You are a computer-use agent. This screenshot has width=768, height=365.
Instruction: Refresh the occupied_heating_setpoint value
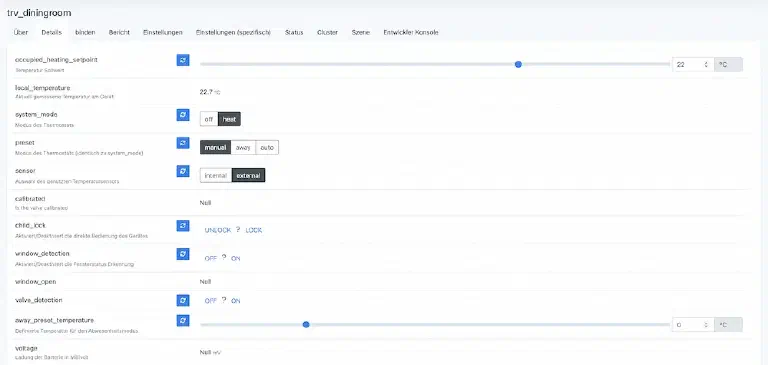coord(183,60)
